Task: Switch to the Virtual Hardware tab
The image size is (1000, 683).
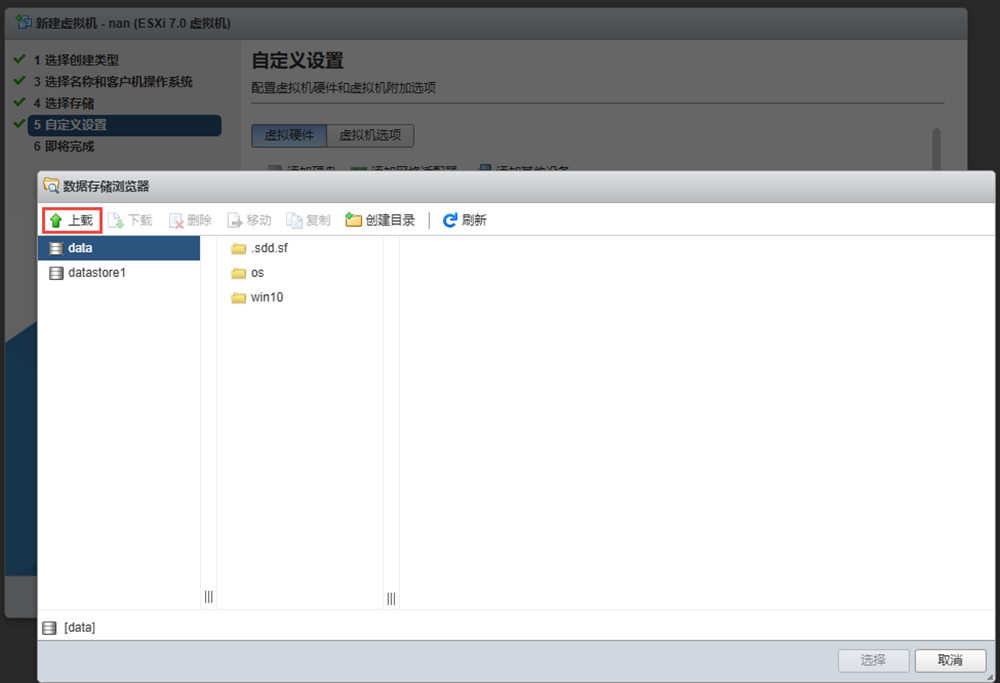Action: (289, 136)
